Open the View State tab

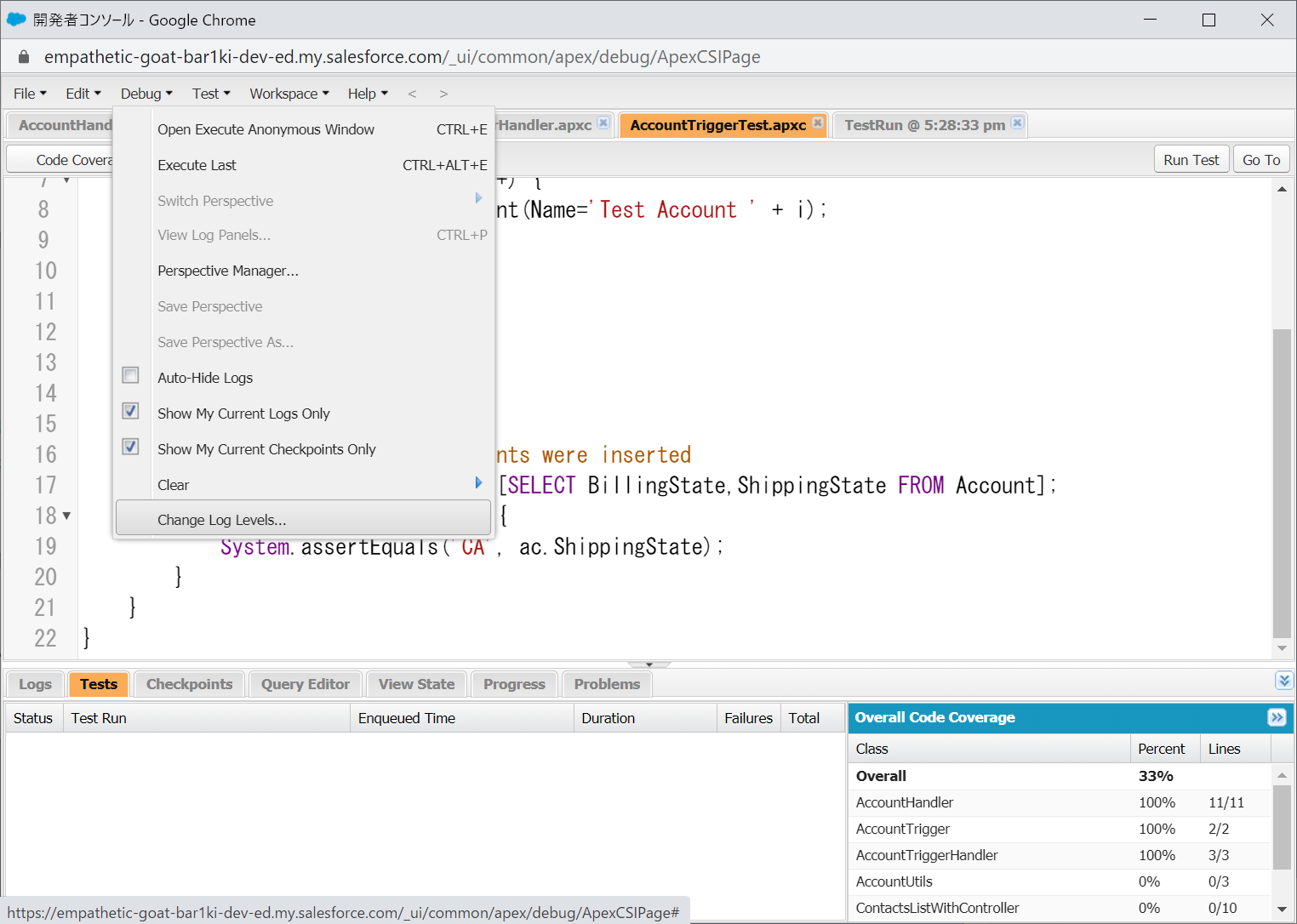(x=416, y=684)
